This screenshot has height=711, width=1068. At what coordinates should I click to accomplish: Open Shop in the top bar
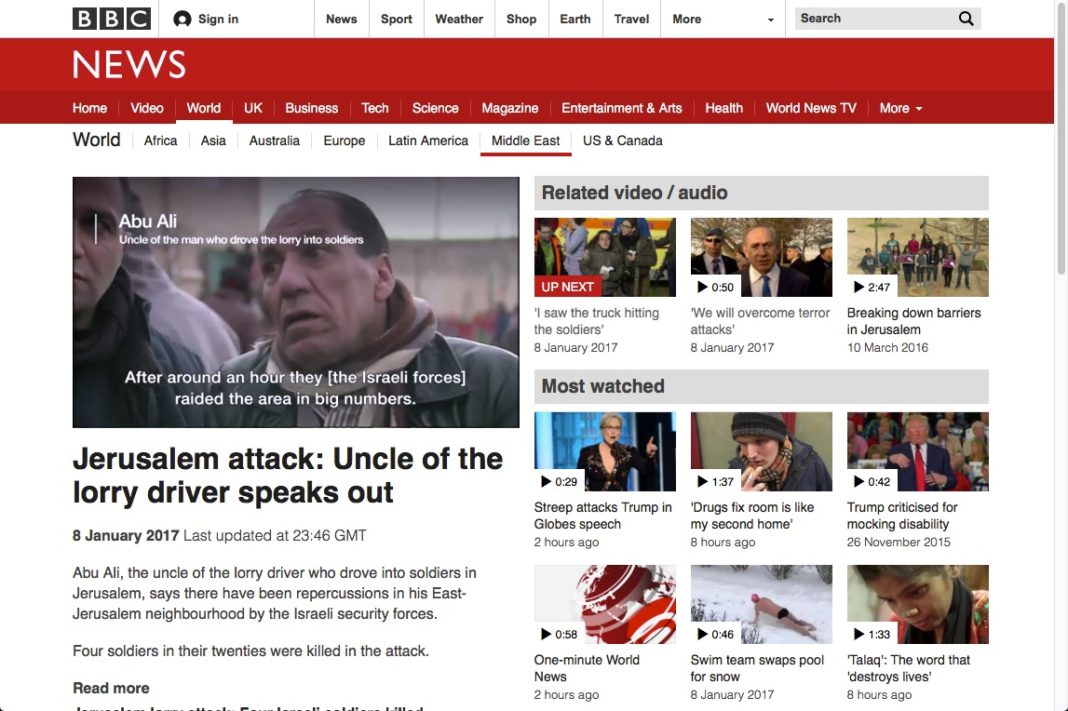[521, 19]
